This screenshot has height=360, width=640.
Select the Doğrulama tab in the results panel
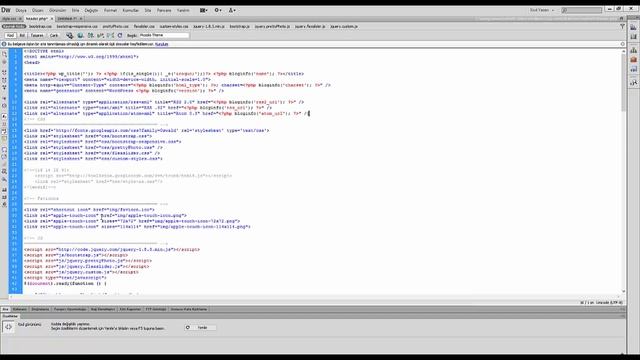40,309
